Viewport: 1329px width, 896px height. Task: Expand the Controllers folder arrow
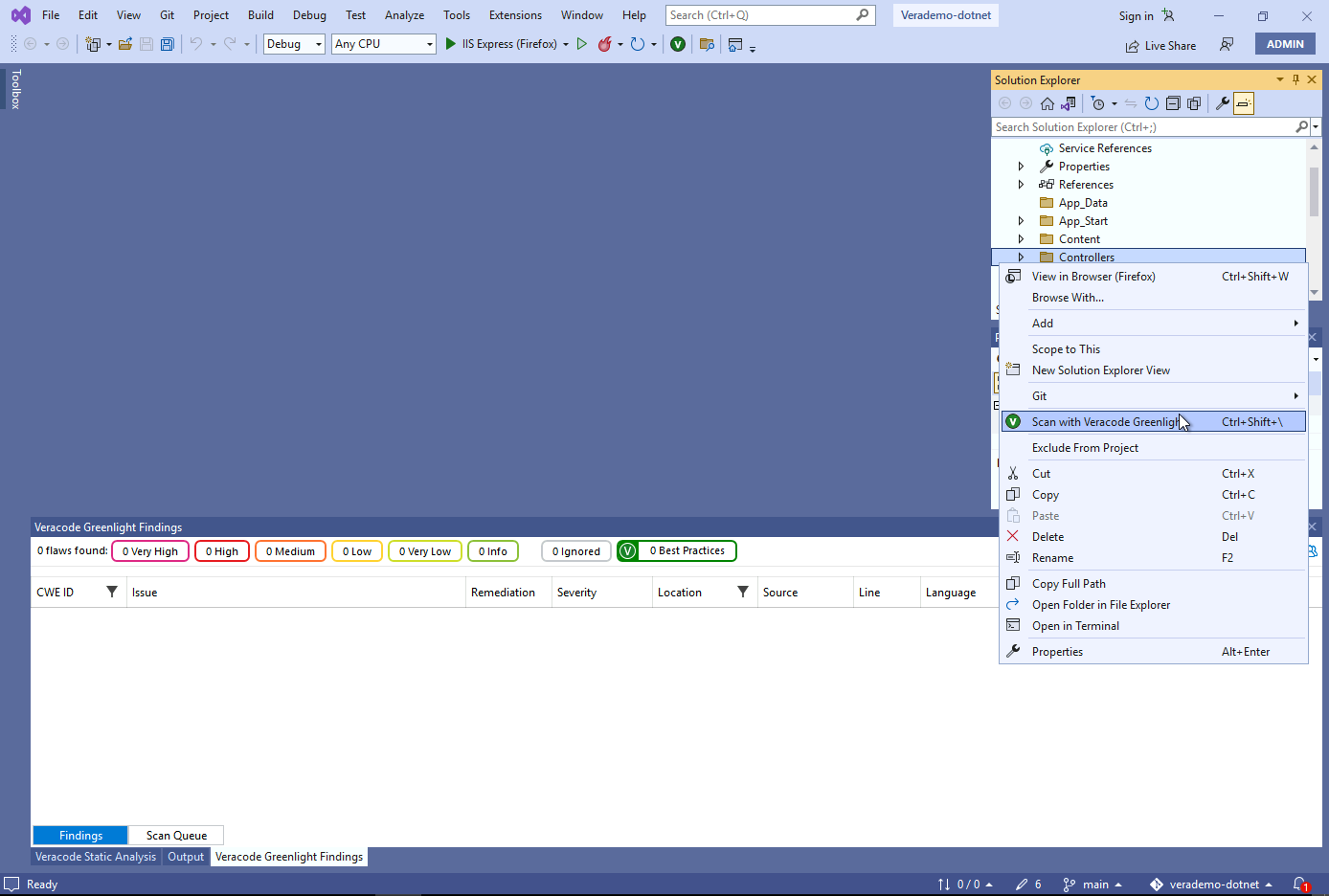[x=1021, y=258]
